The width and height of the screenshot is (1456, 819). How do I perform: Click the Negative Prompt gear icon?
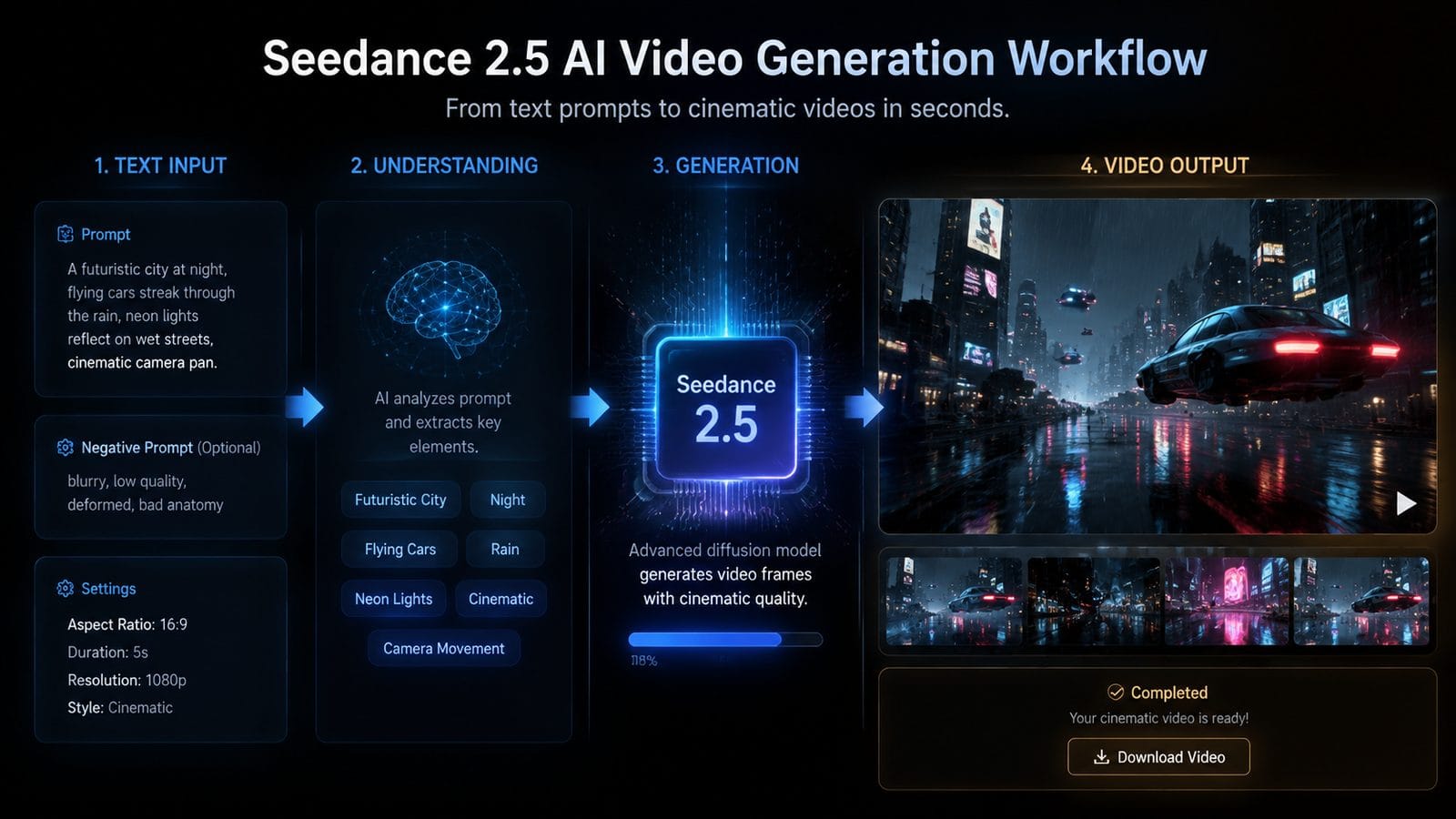(x=65, y=448)
